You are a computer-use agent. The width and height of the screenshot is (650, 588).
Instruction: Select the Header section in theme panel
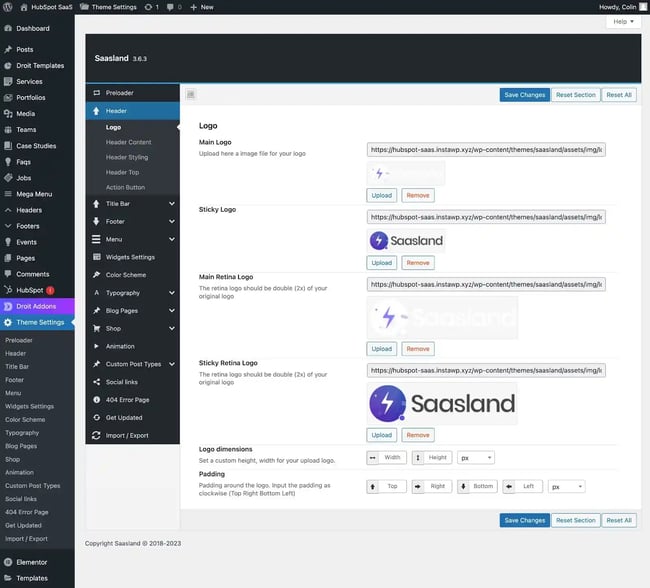click(133, 111)
